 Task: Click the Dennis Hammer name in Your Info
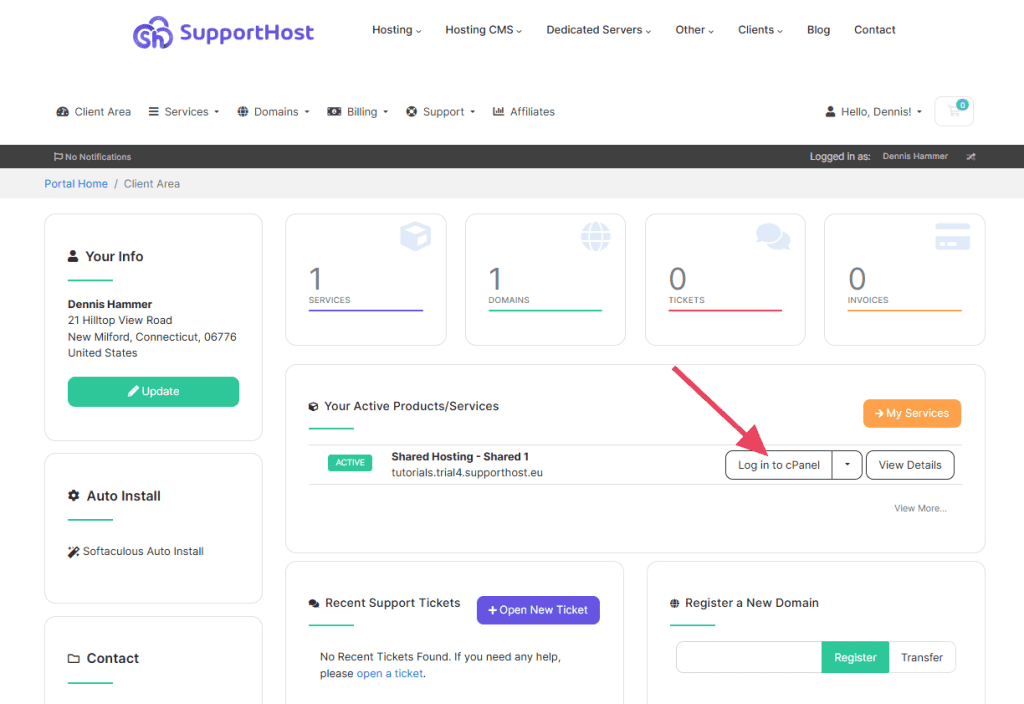click(x=110, y=304)
